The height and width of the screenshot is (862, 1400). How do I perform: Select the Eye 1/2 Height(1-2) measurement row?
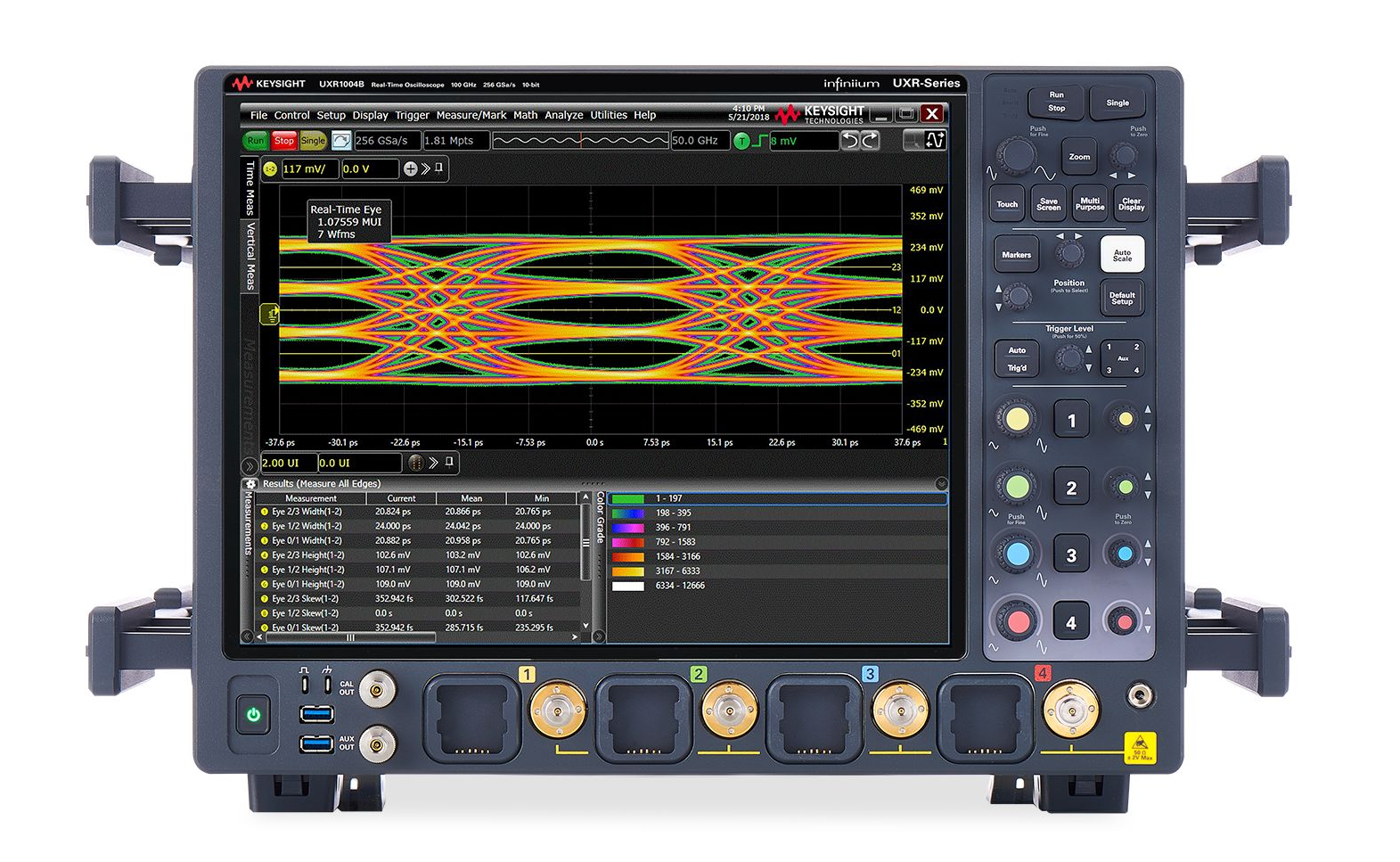pyautogui.click(x=417, y=570)
